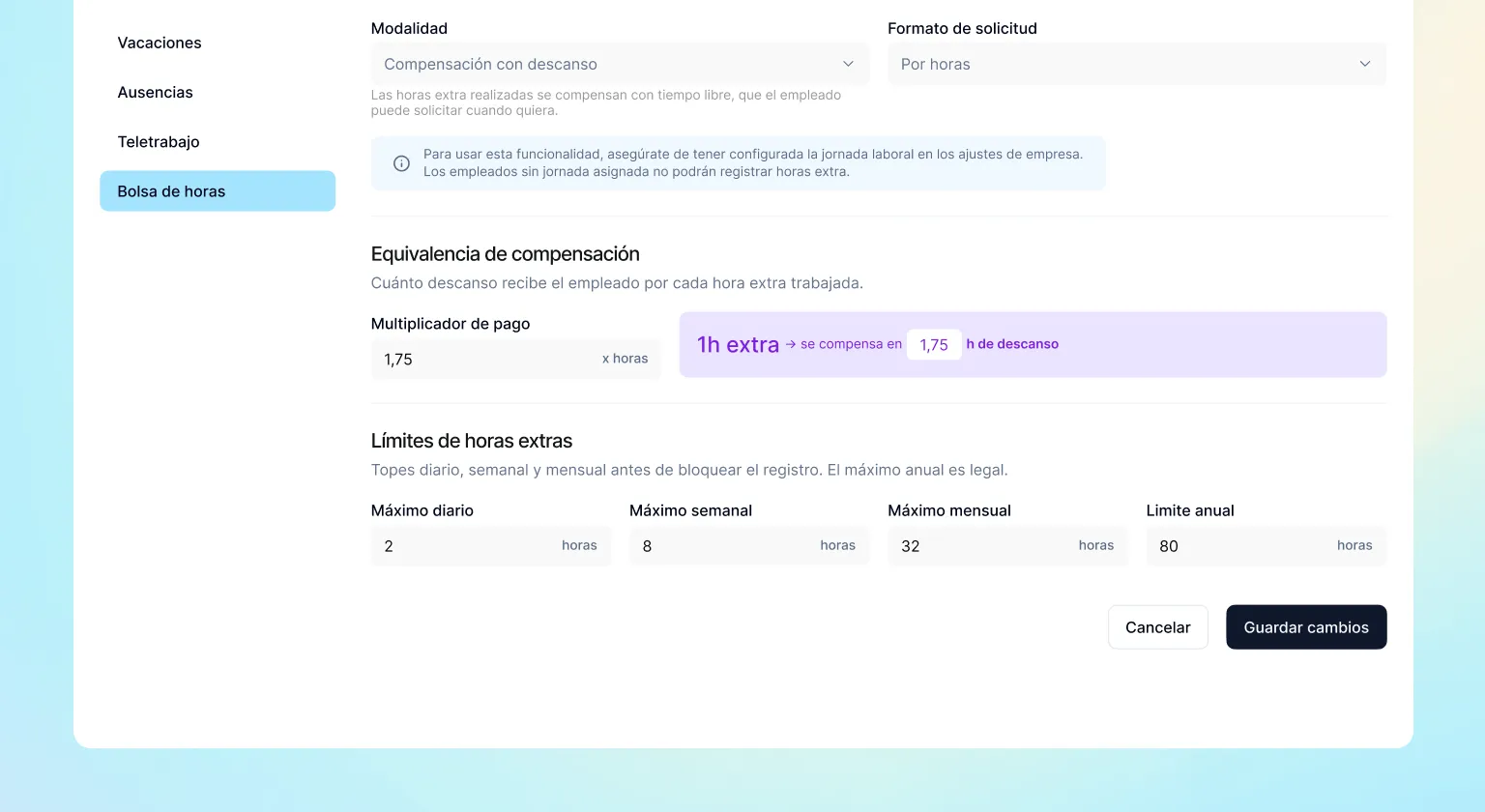Click the Equivalencia de compensación heading
Viewport: 1485px width, 812px height.
pyautogui.click(x=505, y=254)
